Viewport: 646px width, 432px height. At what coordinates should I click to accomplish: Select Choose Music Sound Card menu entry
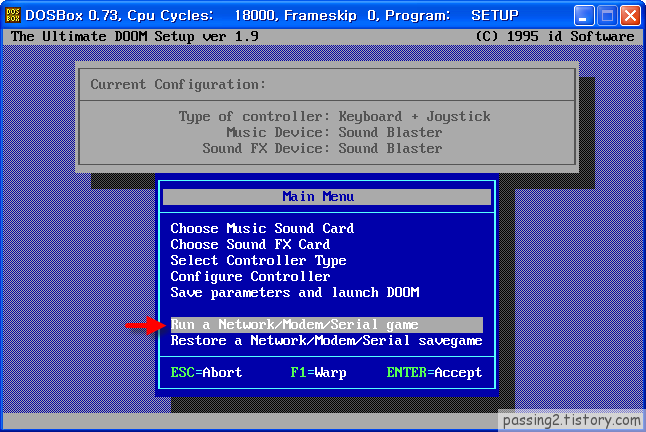(262, 229)
